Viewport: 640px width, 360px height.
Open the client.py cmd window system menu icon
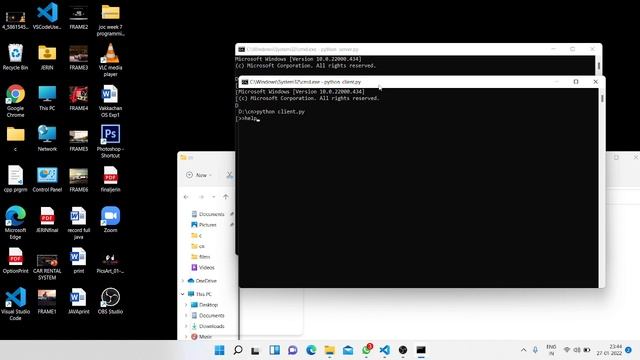pyautogui.click(x=244, y=82)
